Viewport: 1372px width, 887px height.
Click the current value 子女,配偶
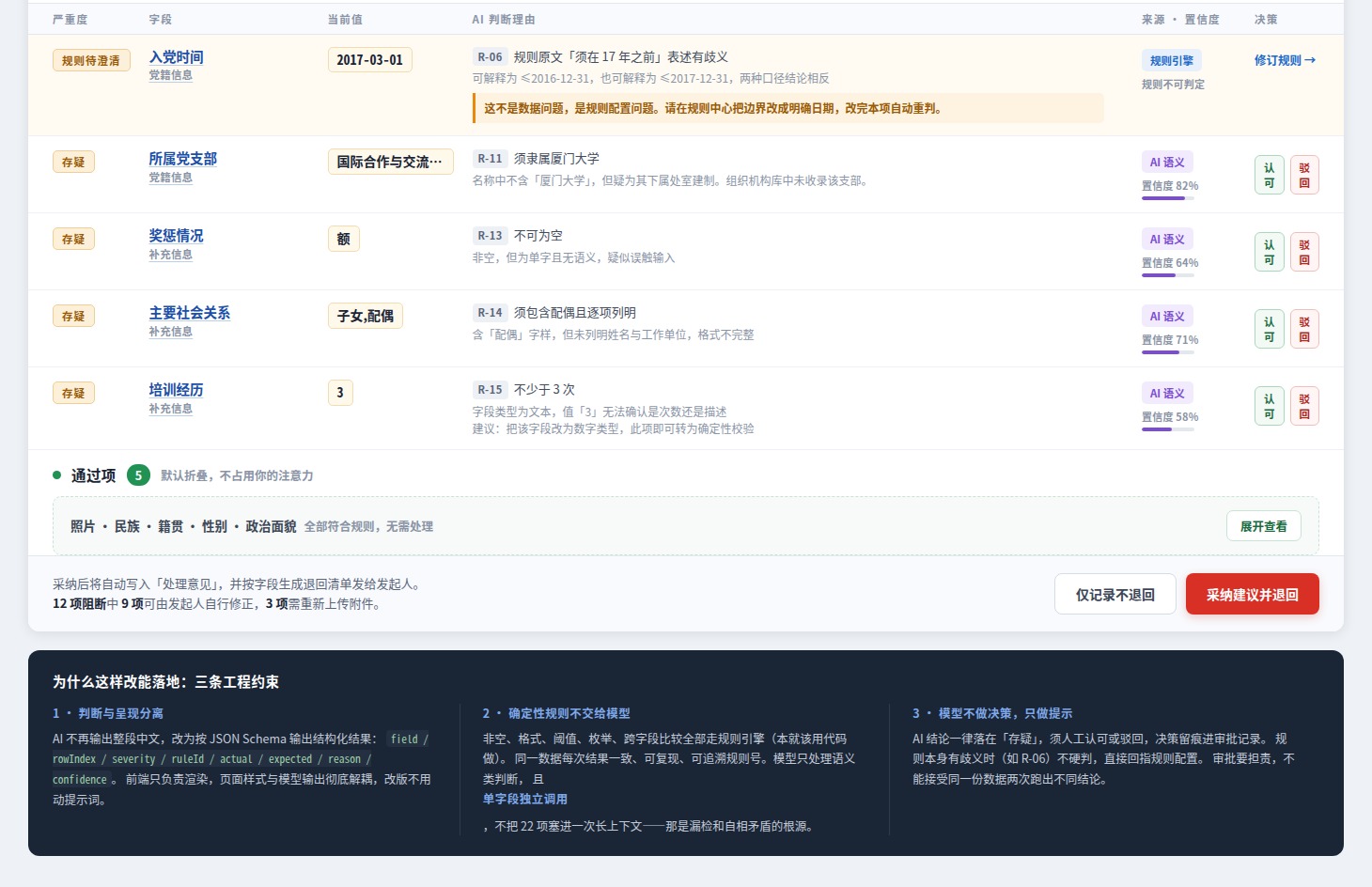coord(365,316)
